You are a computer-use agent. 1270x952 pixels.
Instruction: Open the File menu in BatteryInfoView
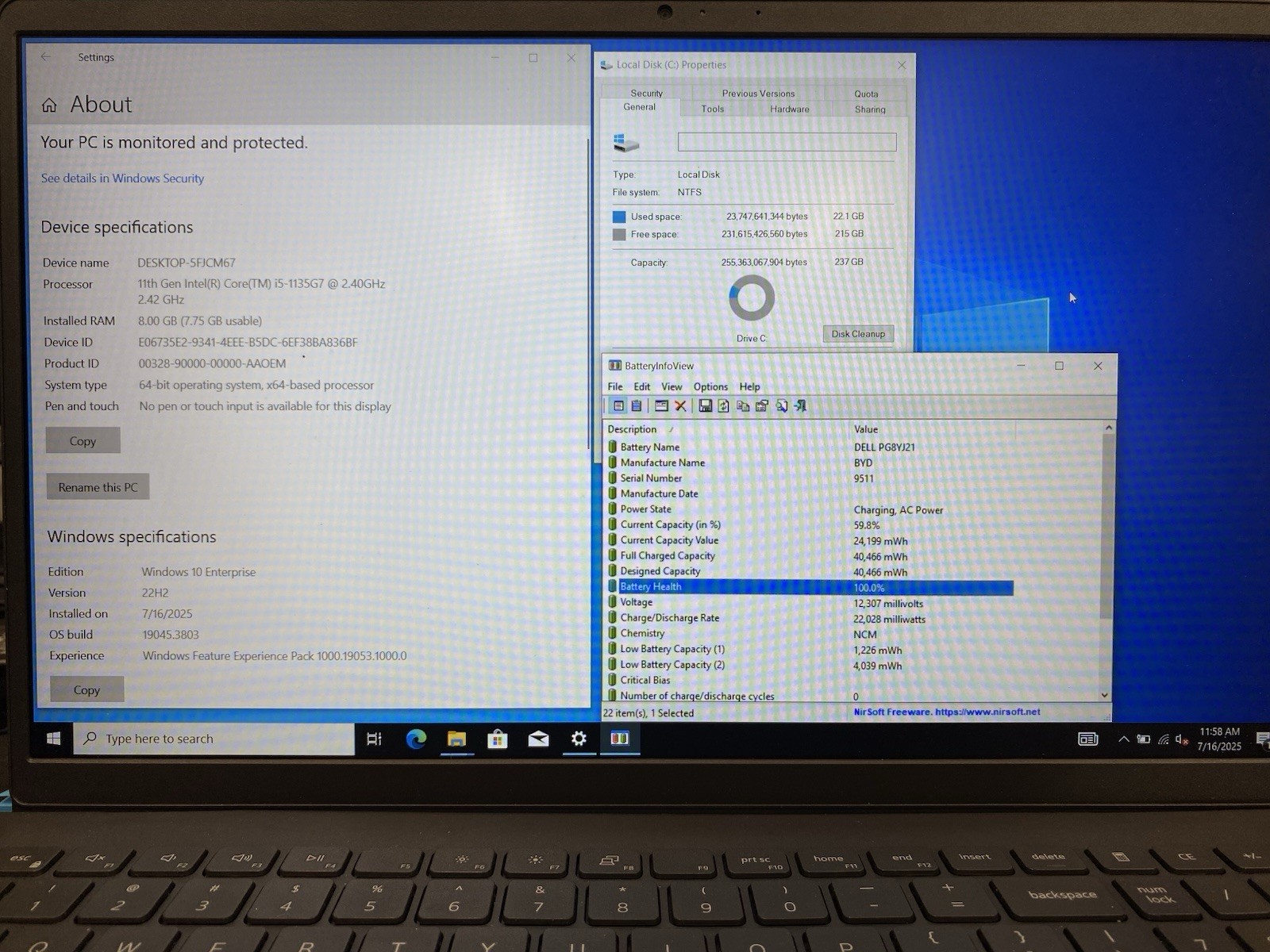point(615,386)
